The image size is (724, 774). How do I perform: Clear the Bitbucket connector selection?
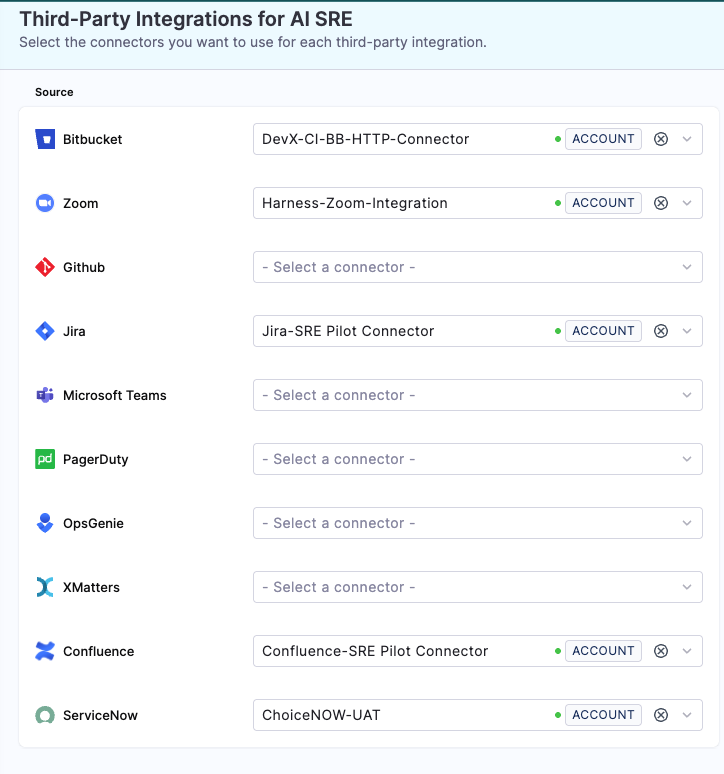(661, 139)
